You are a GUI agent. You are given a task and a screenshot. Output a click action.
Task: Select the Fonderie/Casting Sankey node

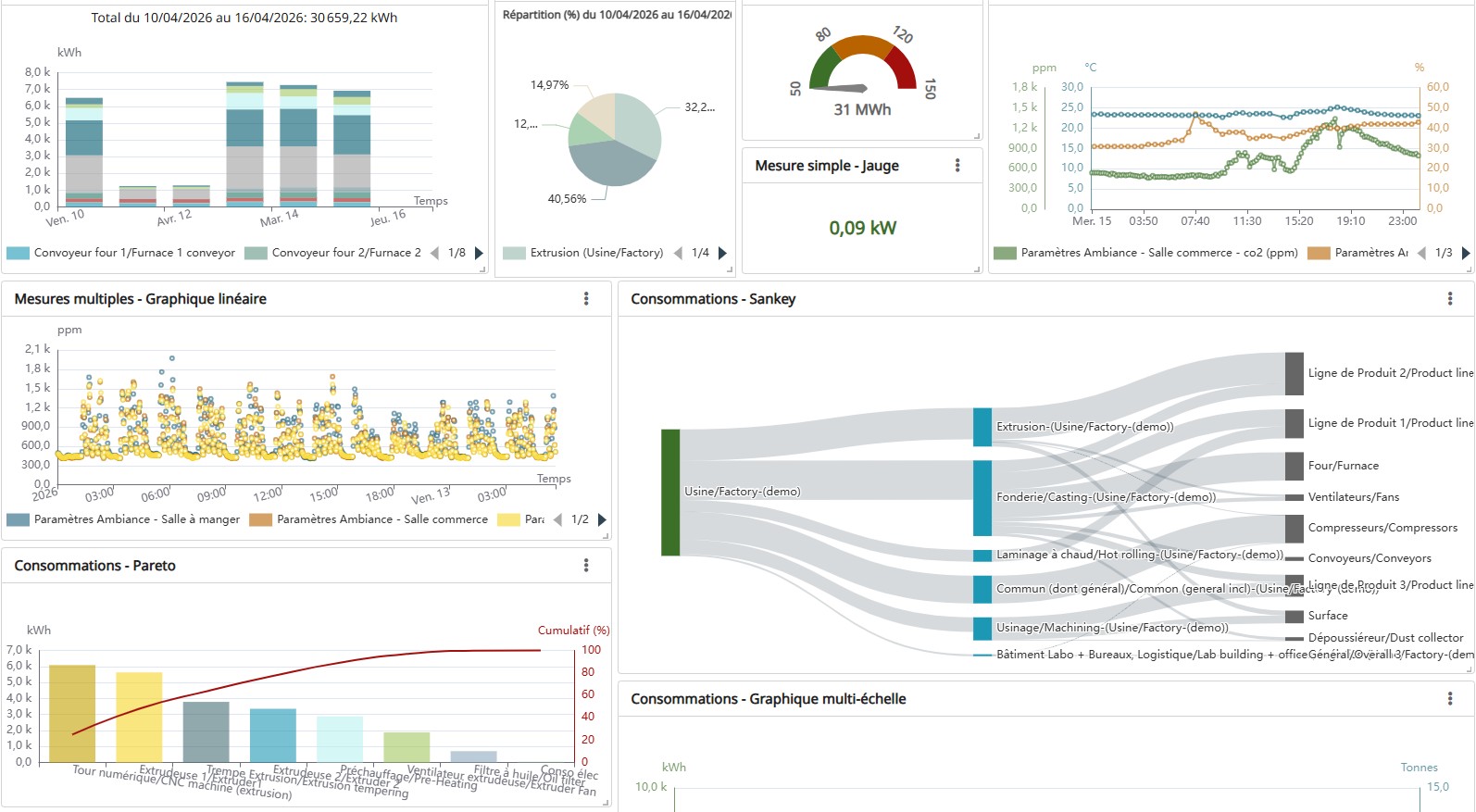tap(982, 498)
